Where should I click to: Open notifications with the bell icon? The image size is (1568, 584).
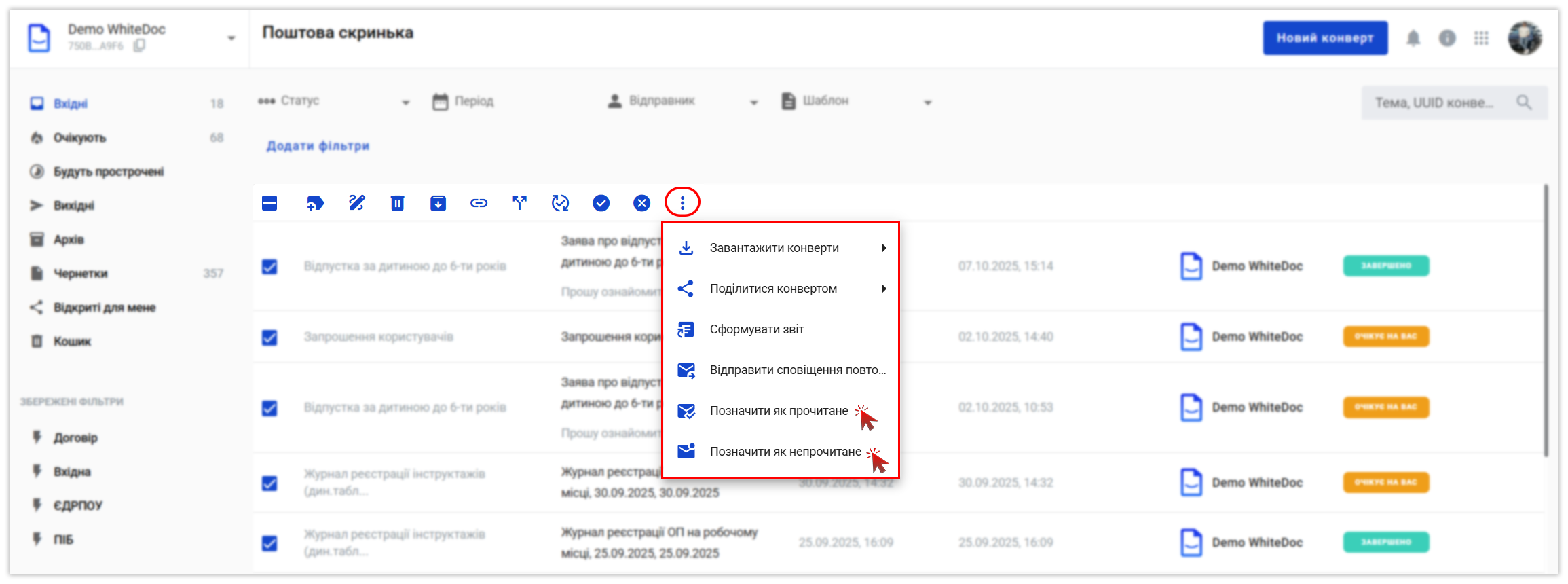[x=1413, y=38]
